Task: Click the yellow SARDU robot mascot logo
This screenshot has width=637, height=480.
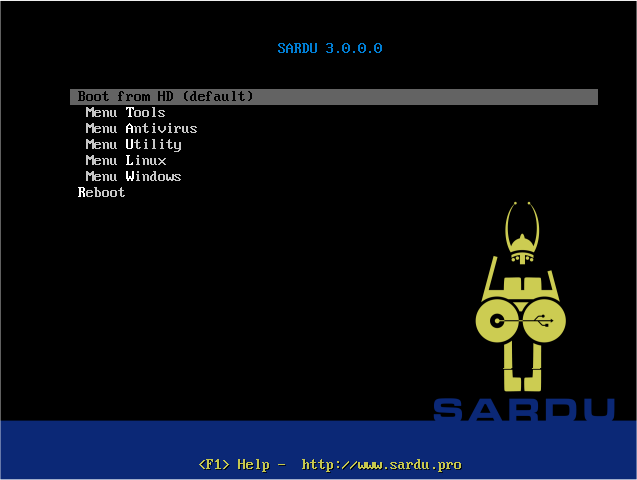Action: tap(521, 296)
